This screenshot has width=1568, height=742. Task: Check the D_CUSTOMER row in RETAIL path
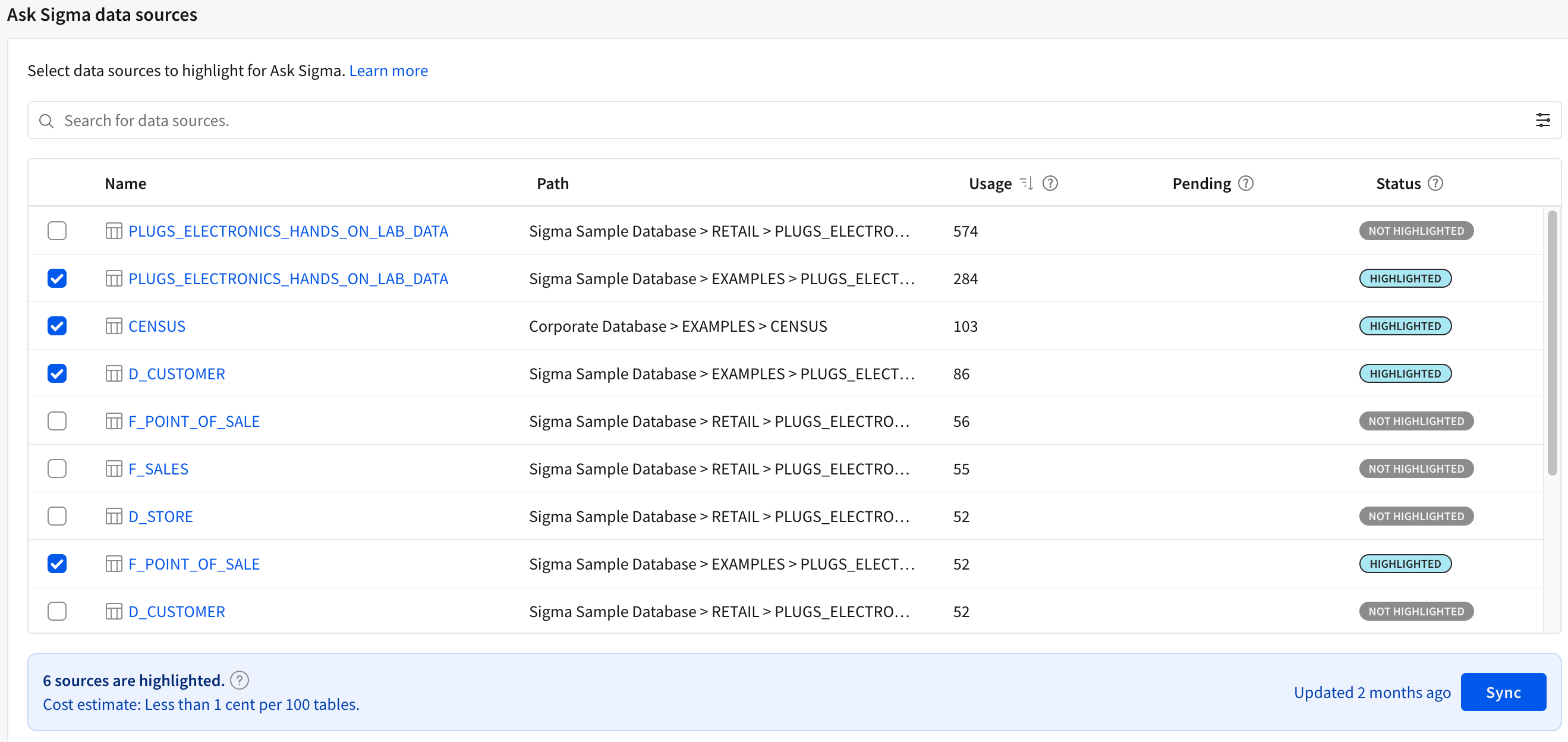(x=56, y=611)
